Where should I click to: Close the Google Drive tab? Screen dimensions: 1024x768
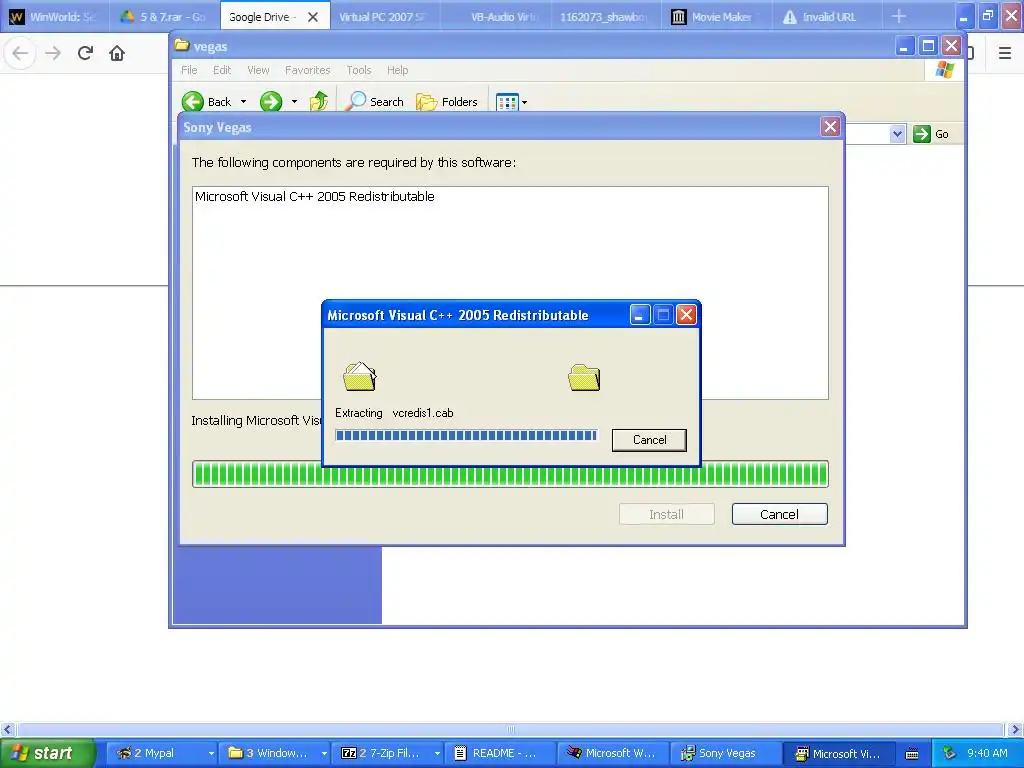tap(313, 17)
